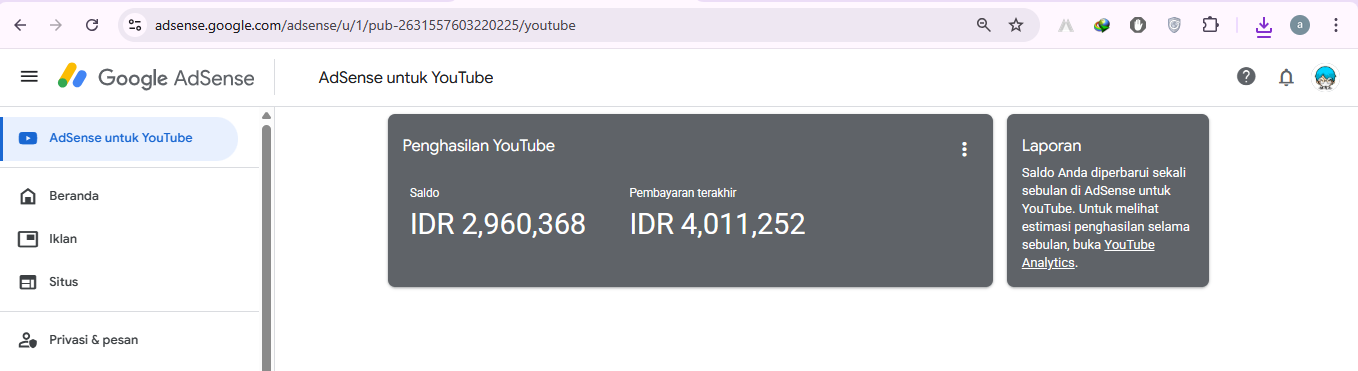Open the colorful cube extension icon
Screen dimensions: 1358x371
tap(1102, 25)
